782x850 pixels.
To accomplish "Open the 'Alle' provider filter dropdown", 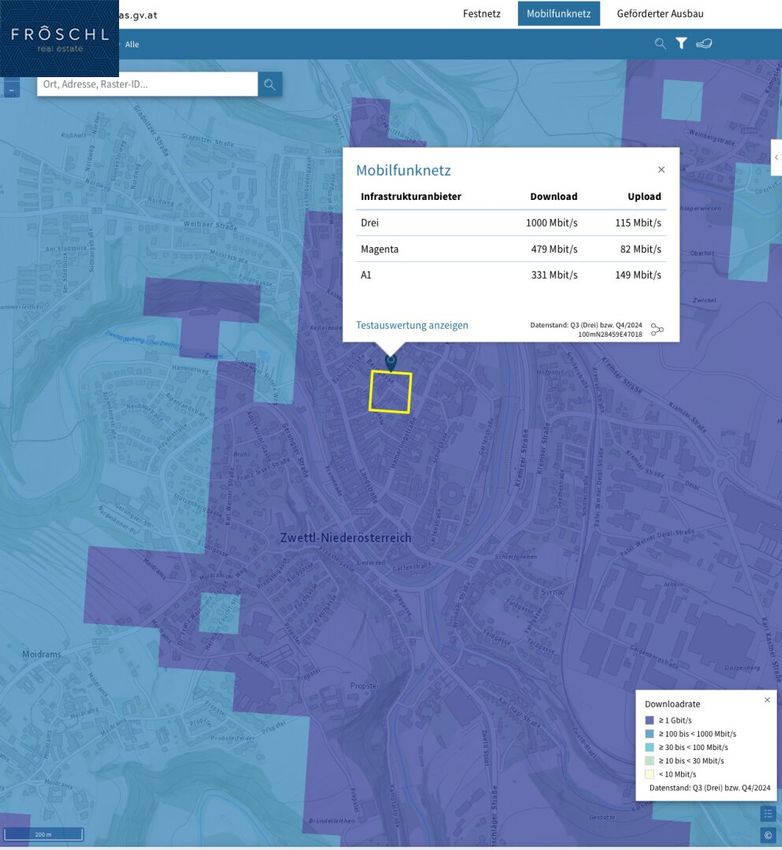I will coord(132,45).
